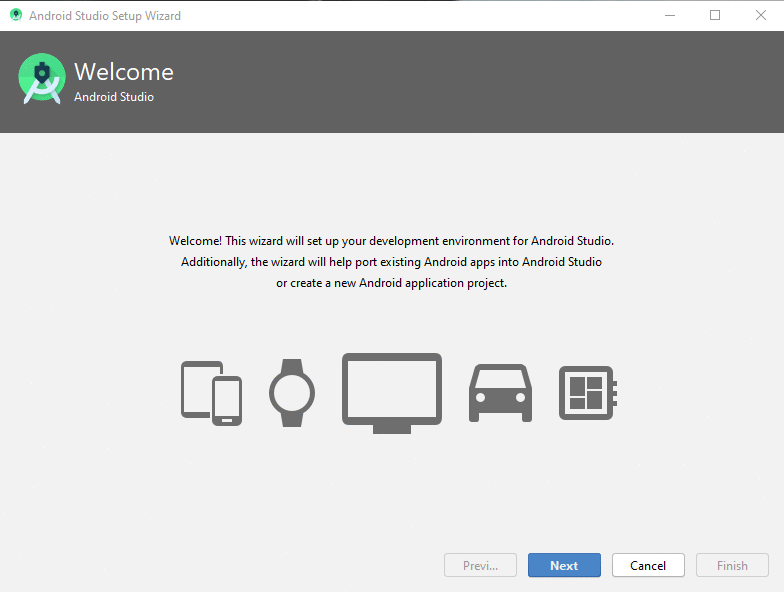784x592 pixels.
Task: Click the line starting "Additionally, the wizard"
Action: [391, 262]
